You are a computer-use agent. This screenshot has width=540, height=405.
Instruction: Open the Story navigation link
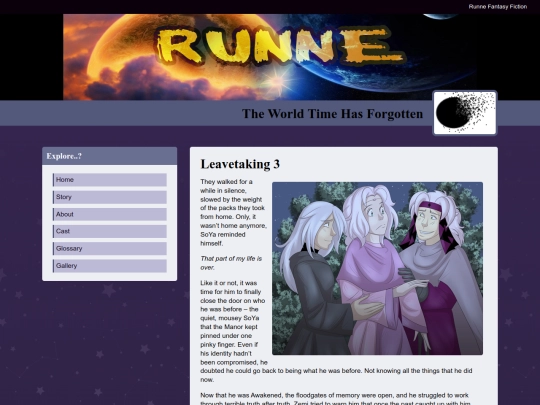[110, 197]
